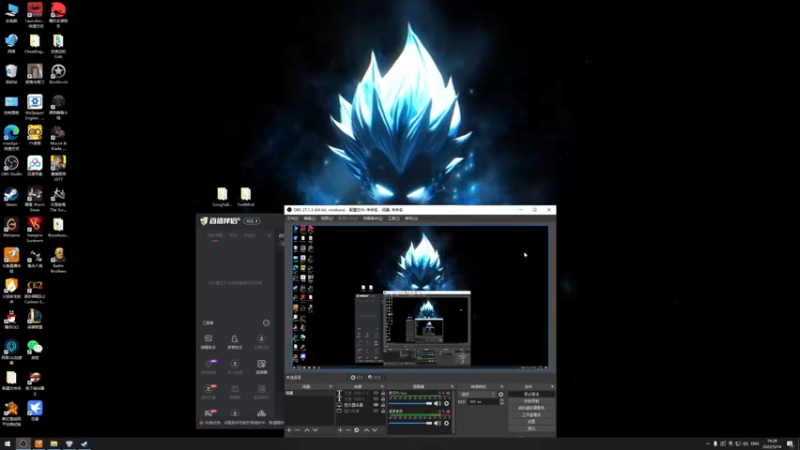Open the green WeChat desktop icon
Image resolution: width=800 pixels, height=450 pixels.
pyautogui.click(x=35, y=349)
